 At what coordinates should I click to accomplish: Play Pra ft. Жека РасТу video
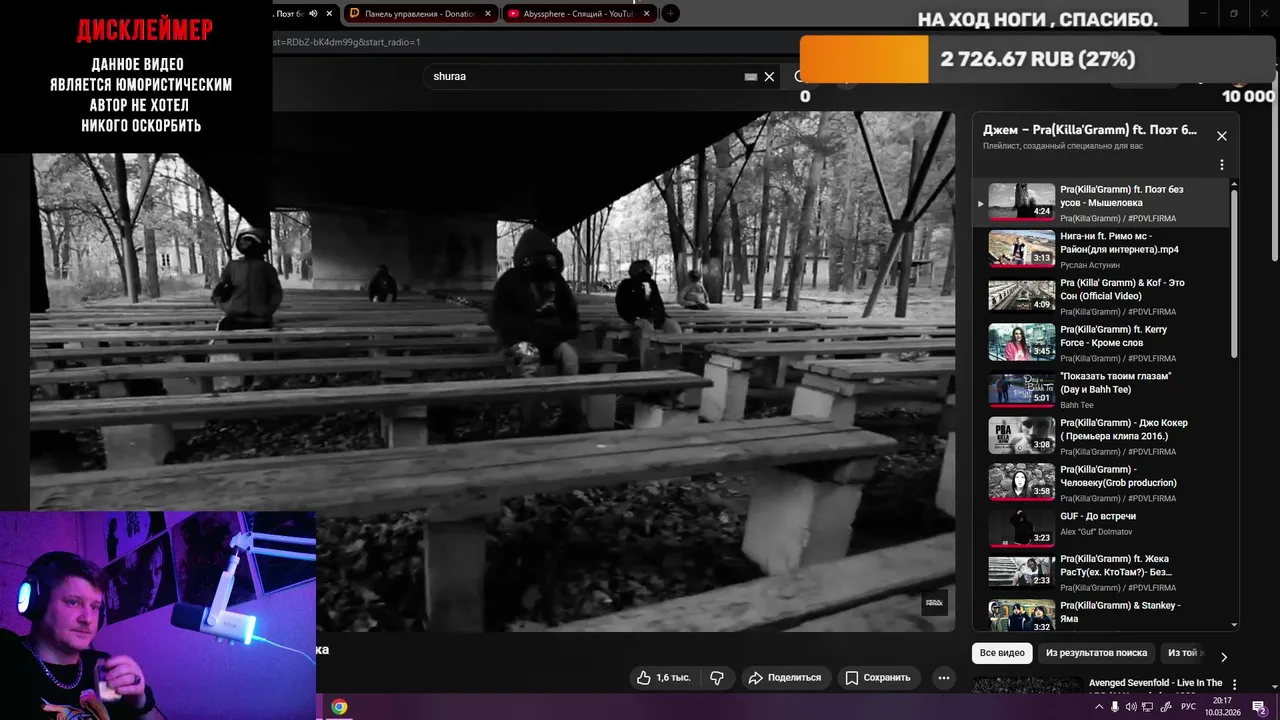[x=1100, y=573]
